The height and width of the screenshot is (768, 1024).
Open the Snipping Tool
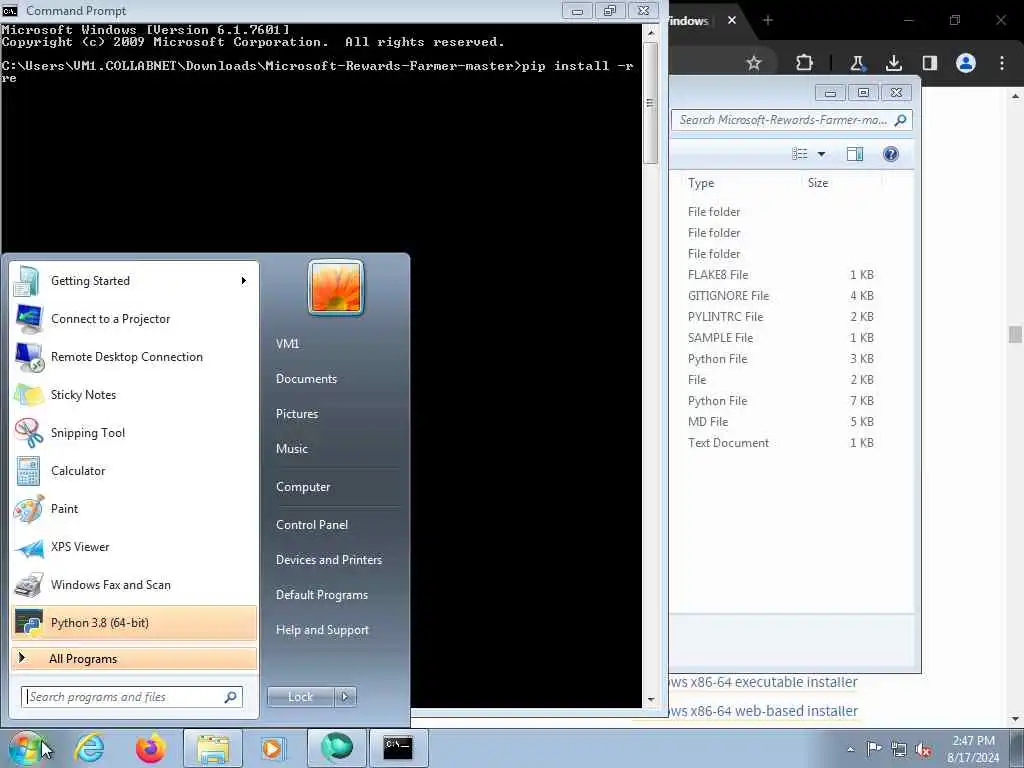pyautogui.click(x=134, y=432)
